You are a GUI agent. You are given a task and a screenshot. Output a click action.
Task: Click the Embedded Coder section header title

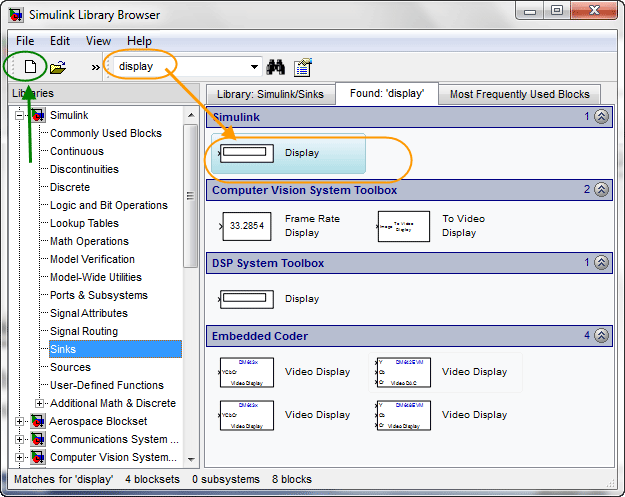click(x=260, y=336)
